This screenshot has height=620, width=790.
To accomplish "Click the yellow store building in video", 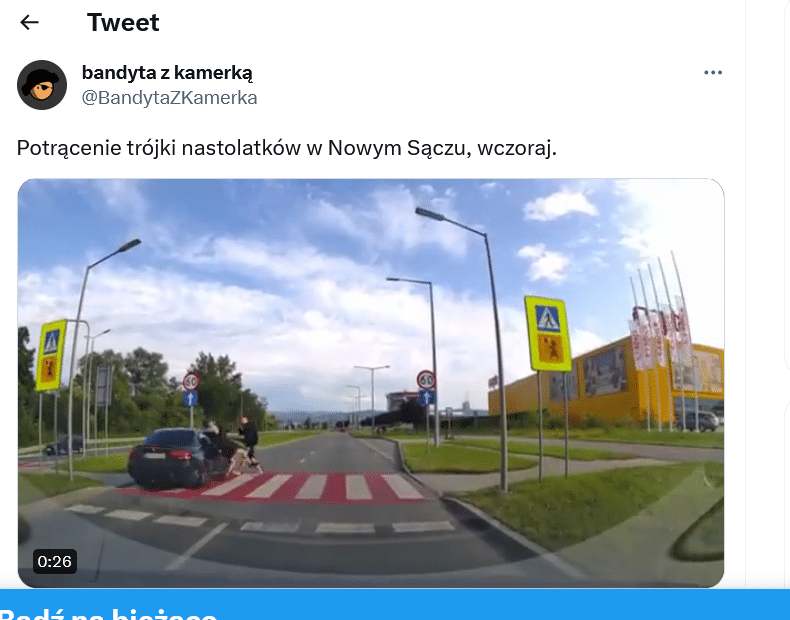I will 605,385.
